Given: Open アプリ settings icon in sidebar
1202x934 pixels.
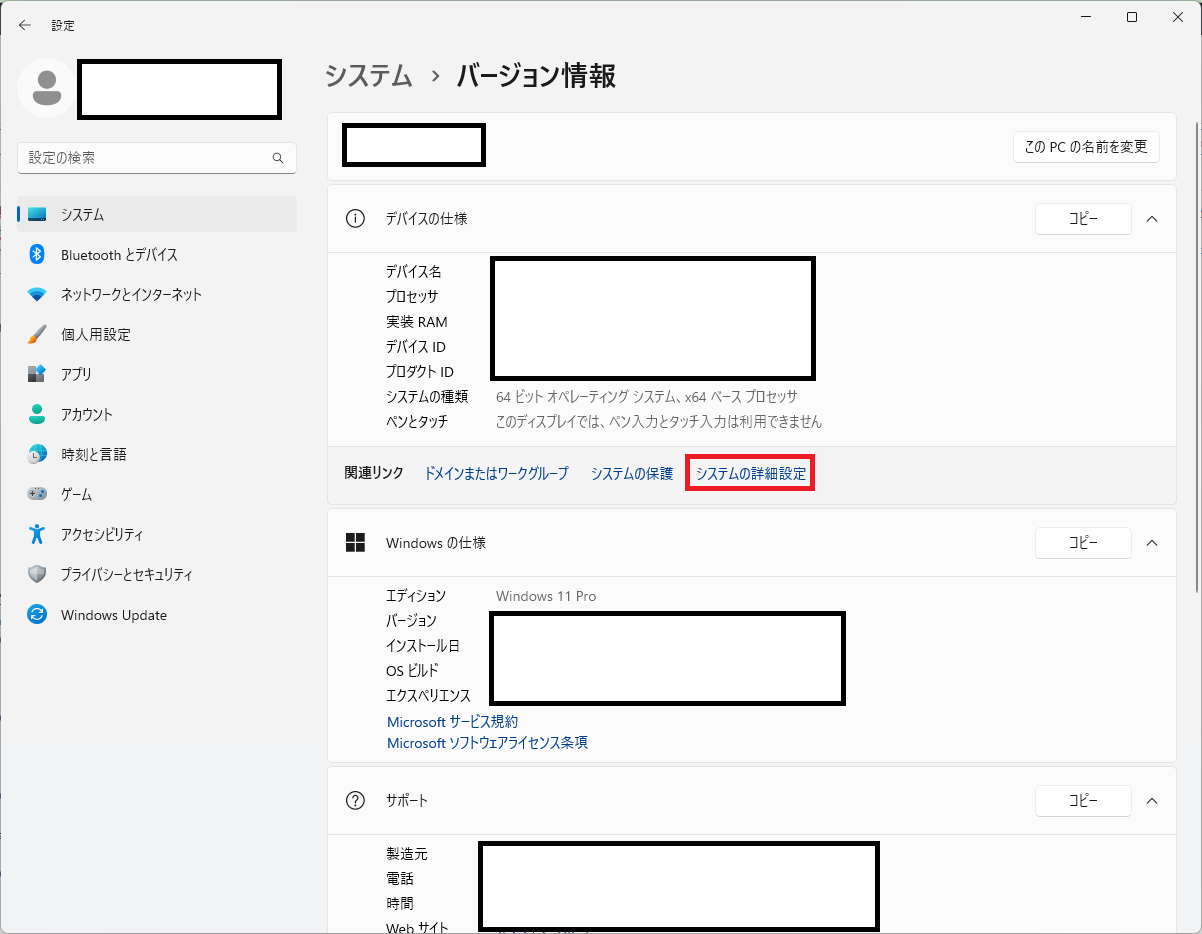Looking at the screenshot, I should 37,374.
